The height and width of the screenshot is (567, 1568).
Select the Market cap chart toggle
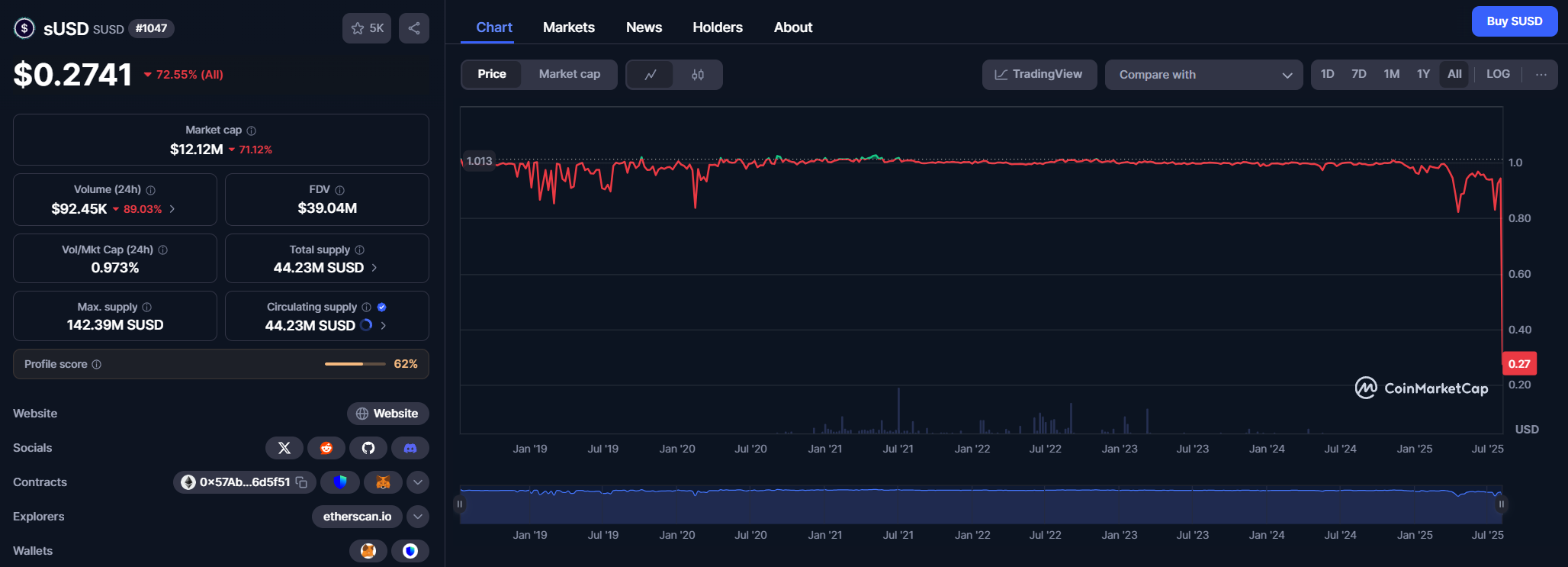570,74
